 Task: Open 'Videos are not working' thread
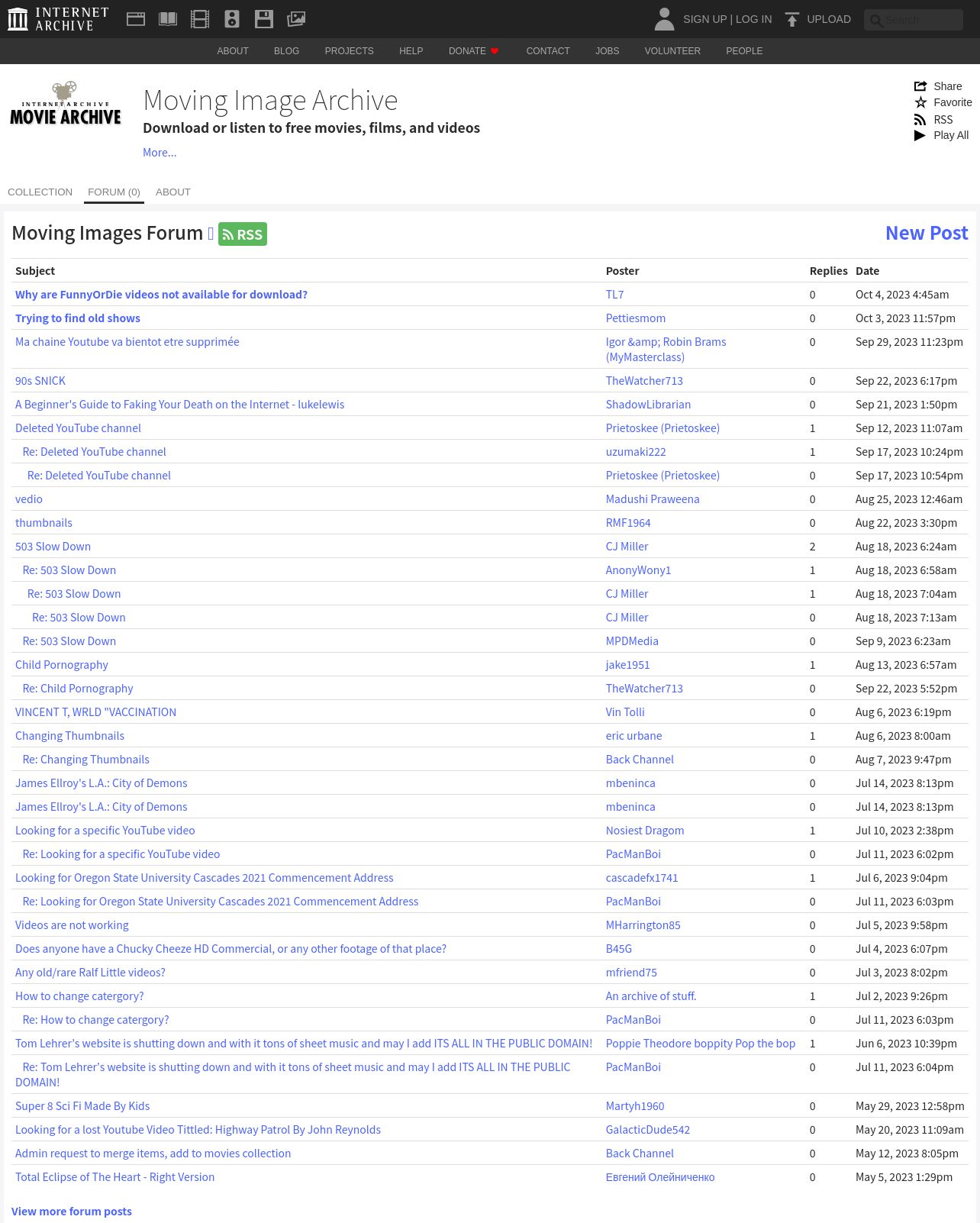pyautogui.click(x=72, y=925)
